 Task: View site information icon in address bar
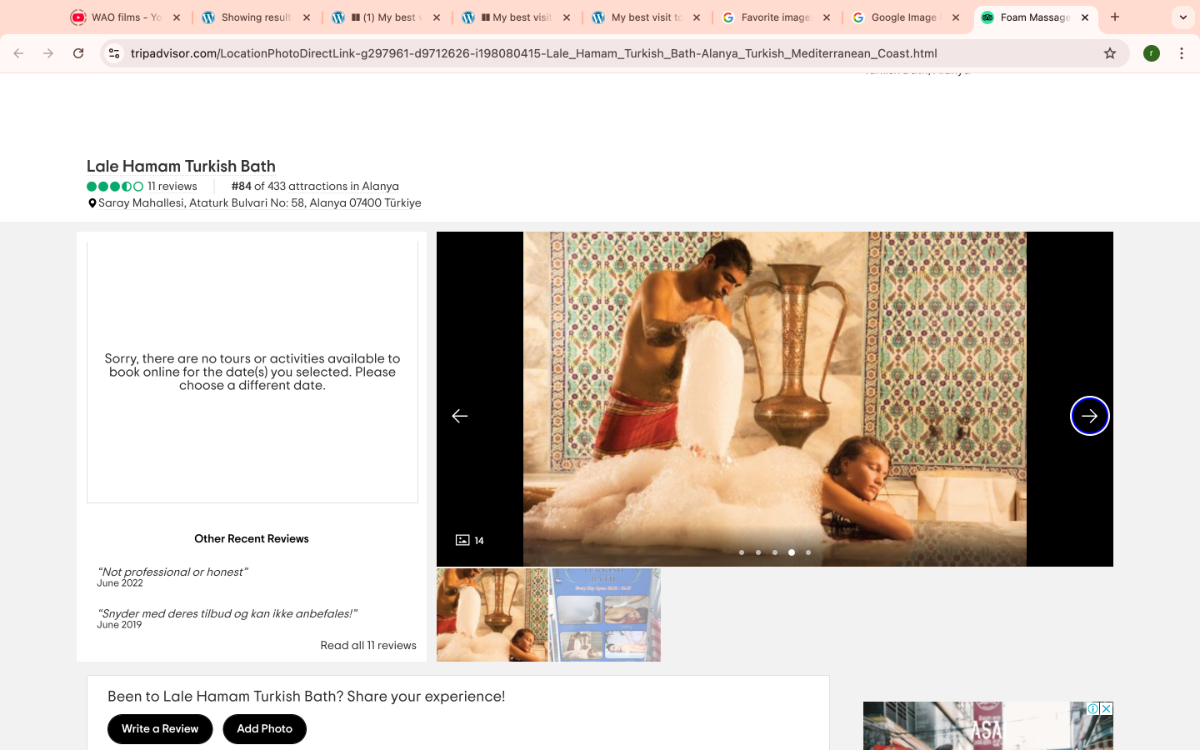click(x=114, y=53)
